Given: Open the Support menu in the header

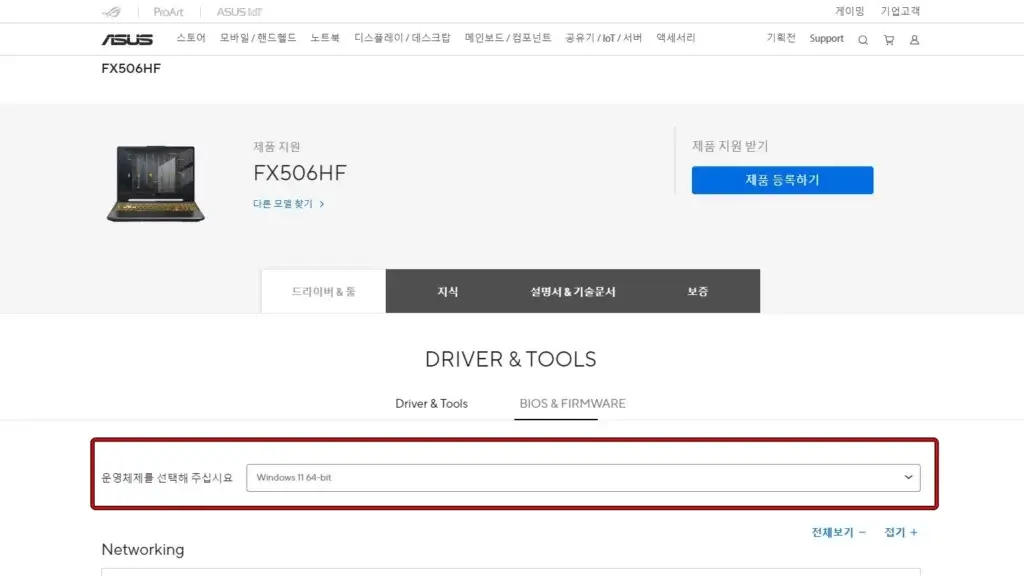Looking at the screenshot, I should pos(826,39).
